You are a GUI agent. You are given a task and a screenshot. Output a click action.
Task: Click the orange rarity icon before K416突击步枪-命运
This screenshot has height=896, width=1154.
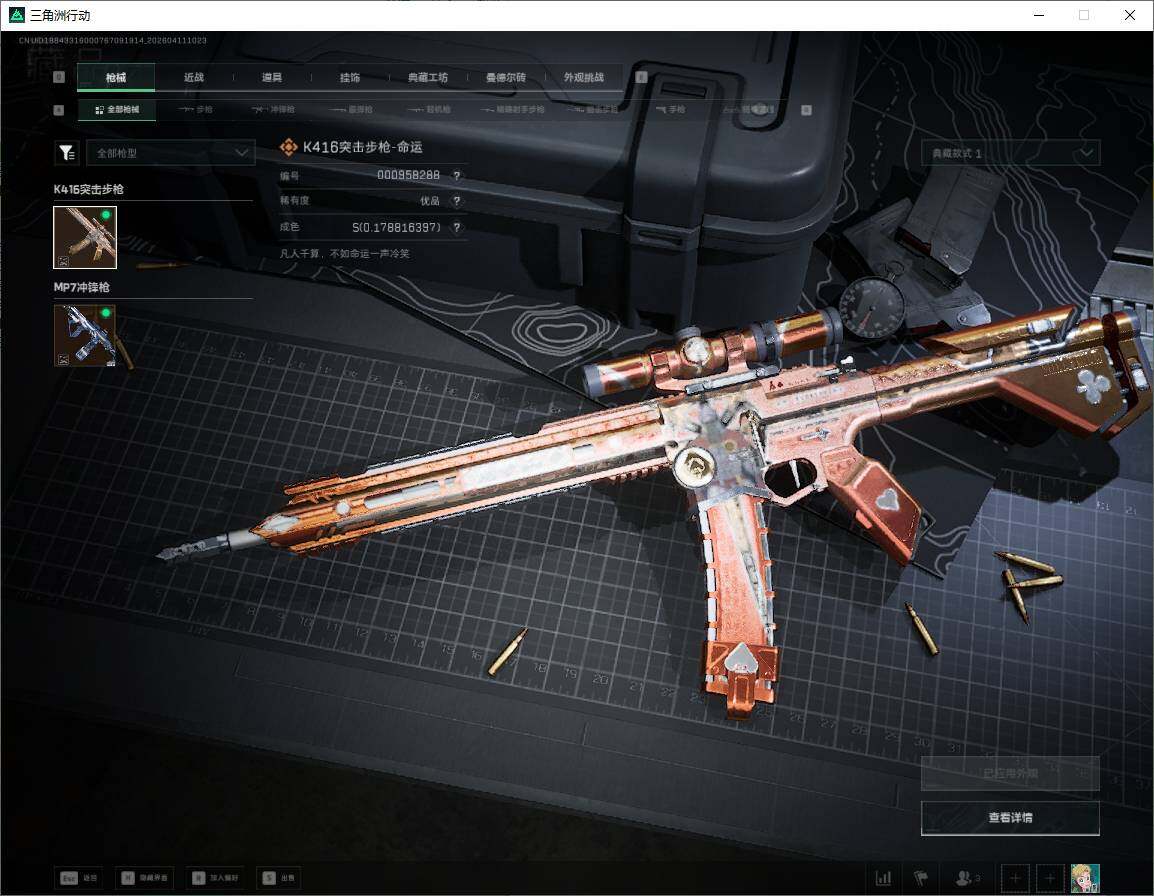coord(288,147)
